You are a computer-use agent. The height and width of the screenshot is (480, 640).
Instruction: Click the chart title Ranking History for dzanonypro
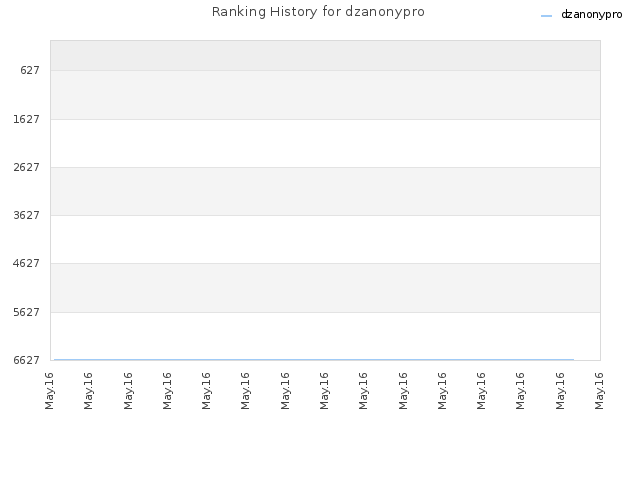click(318, 12)
